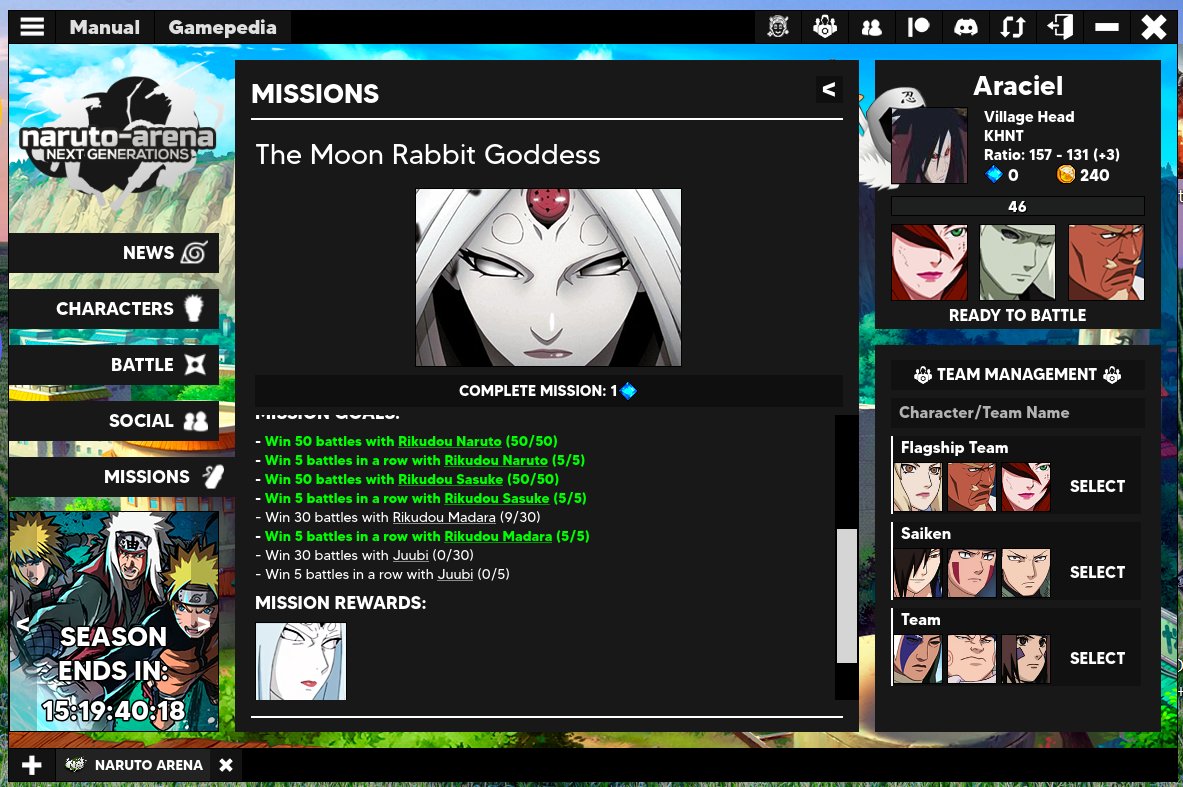
Task: Click the COMPLETE MISSION button
Action: 548,391
